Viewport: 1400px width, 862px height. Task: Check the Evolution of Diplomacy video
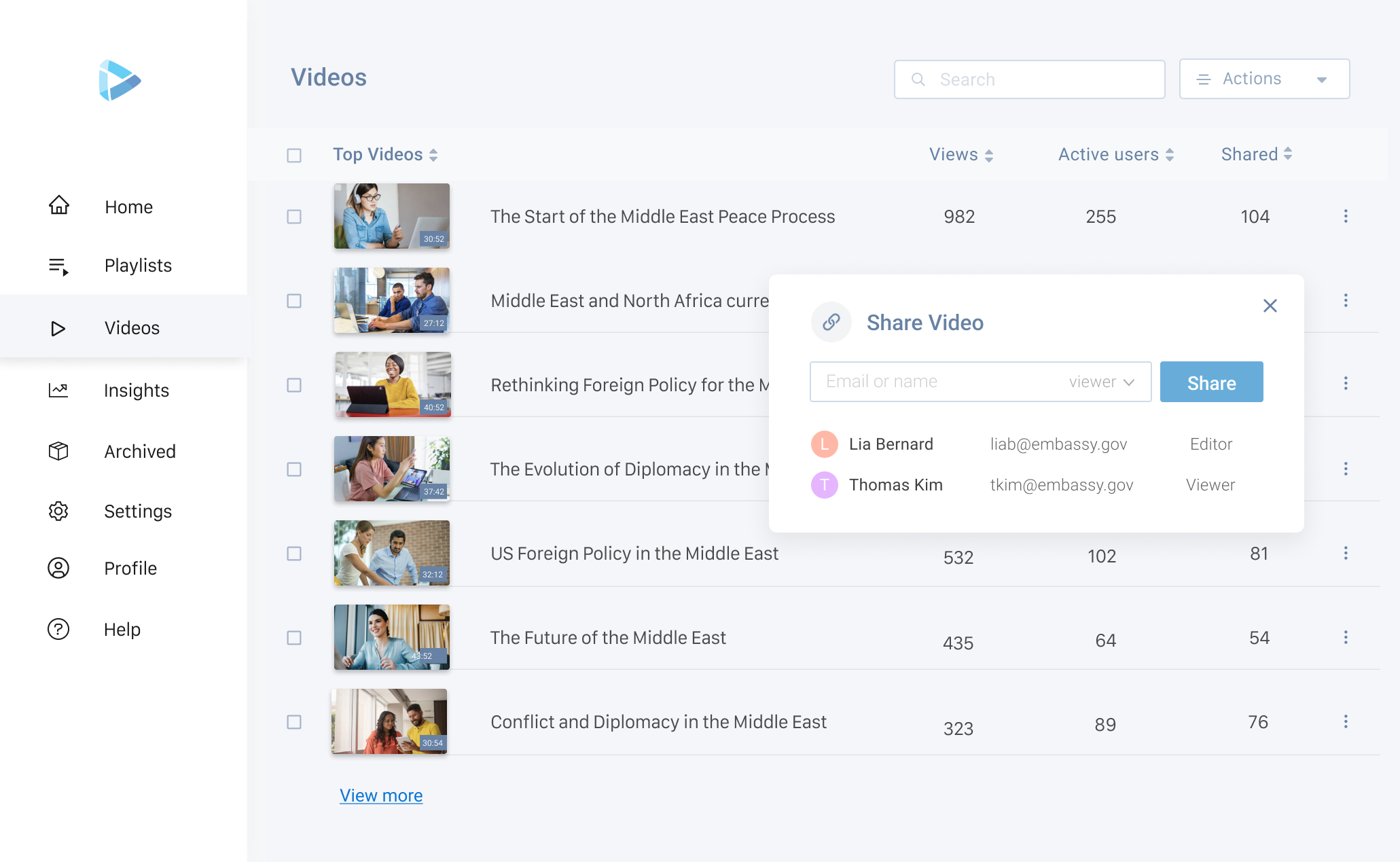tap(294, 469)
